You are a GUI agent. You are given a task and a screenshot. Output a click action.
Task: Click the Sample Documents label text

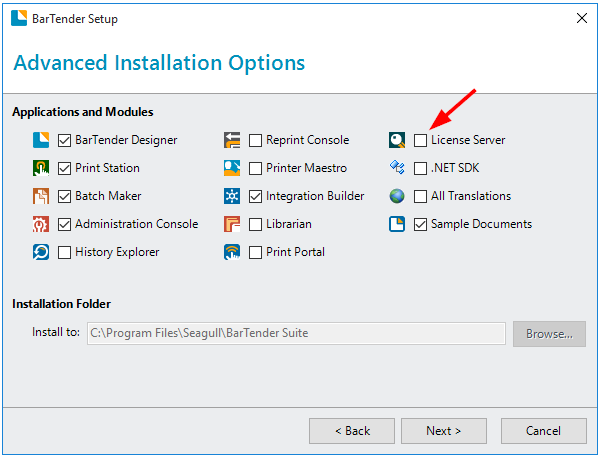point(481,224)
